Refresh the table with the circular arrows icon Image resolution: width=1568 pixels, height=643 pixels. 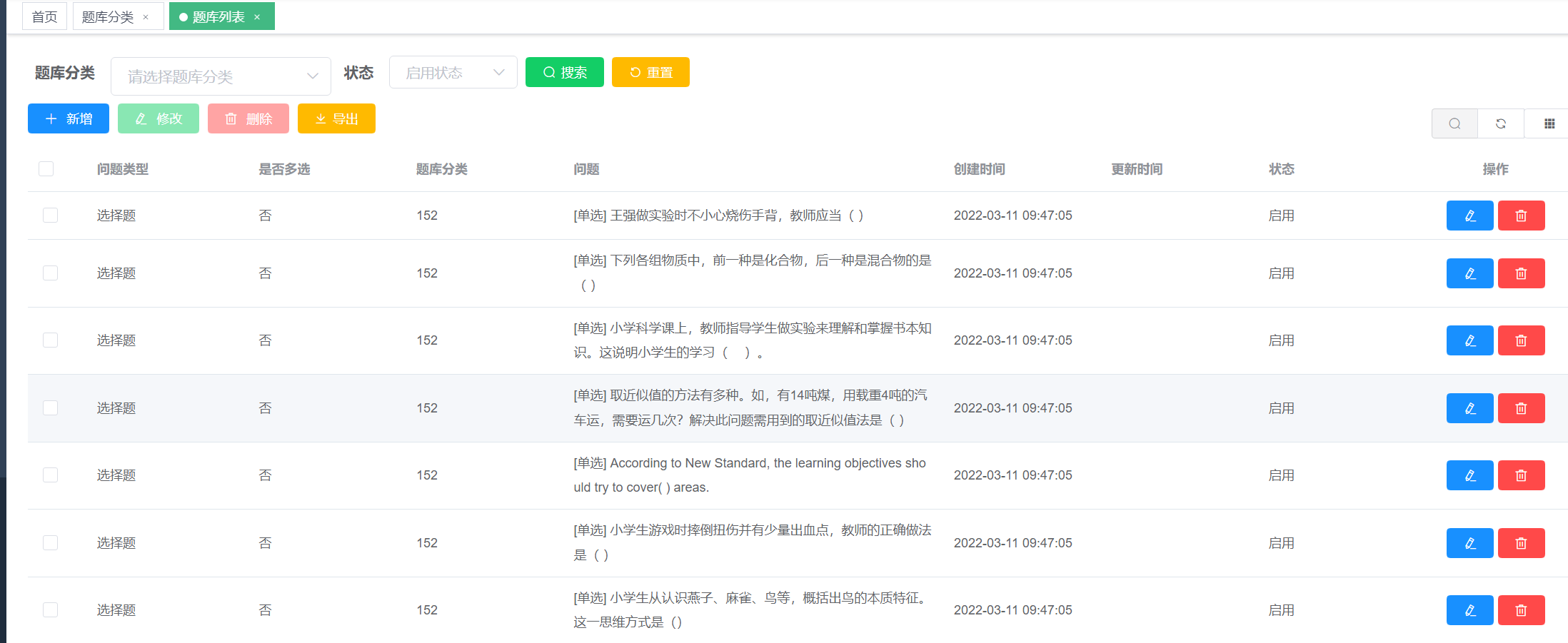click(x=1501, y=123)
